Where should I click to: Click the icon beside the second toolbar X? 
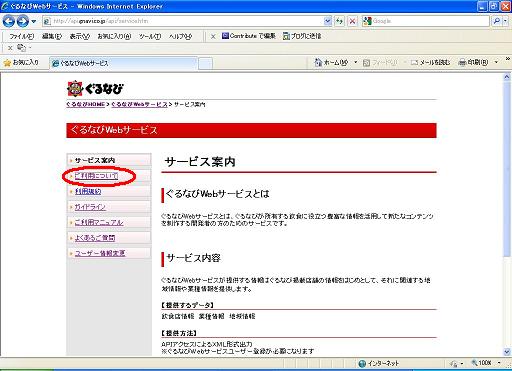point(21,48)
